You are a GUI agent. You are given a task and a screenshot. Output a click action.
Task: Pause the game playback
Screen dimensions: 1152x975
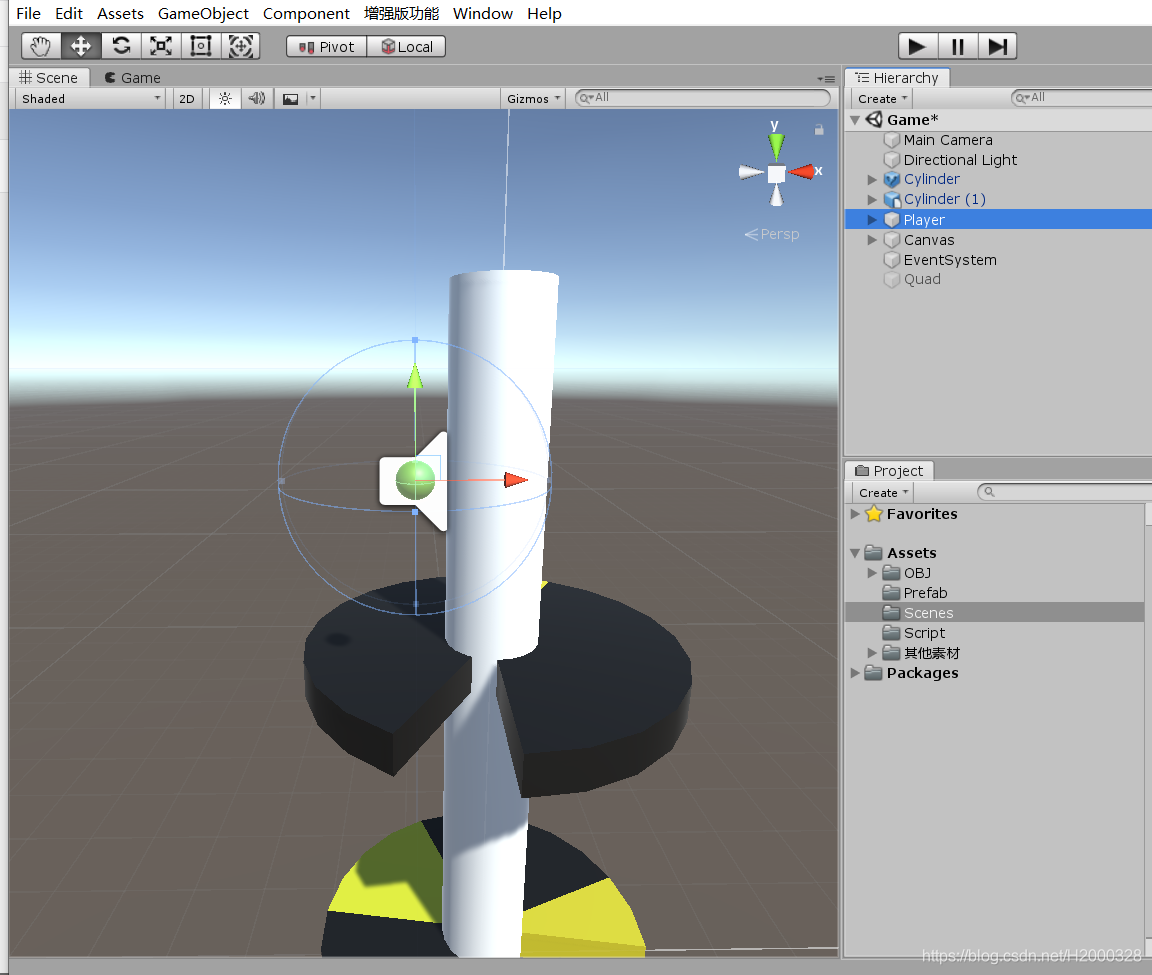point(957,46)
